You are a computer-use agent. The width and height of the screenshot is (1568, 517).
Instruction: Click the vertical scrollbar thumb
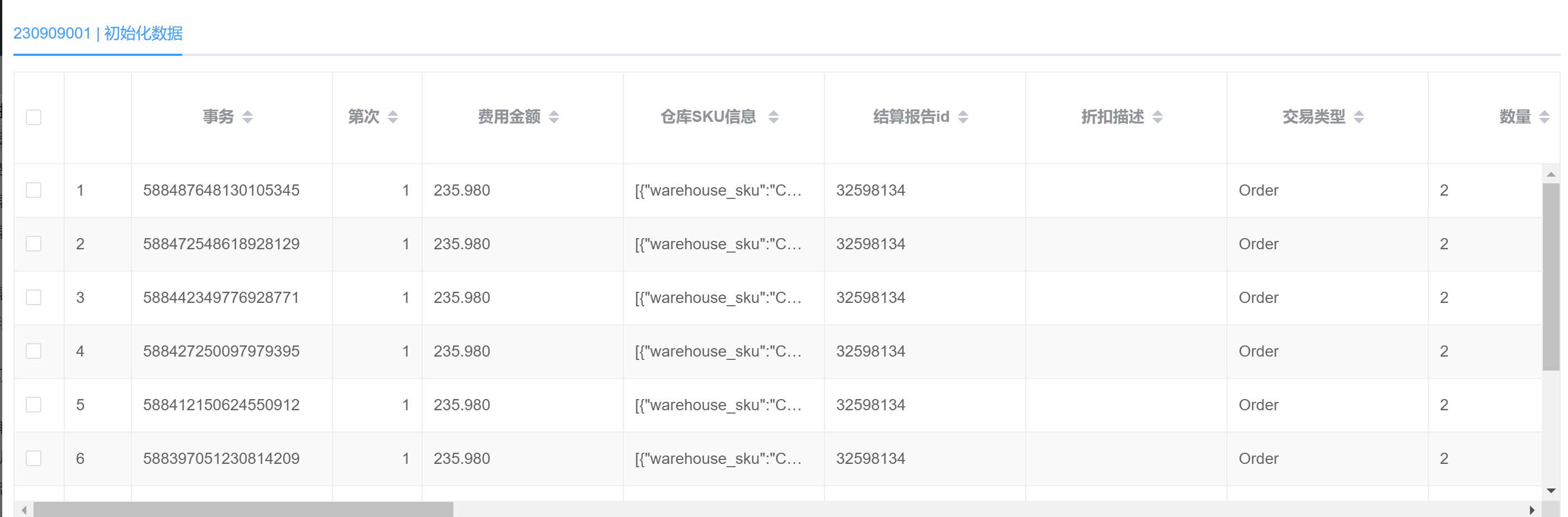pyautogui.click(x=1550, y=277)
